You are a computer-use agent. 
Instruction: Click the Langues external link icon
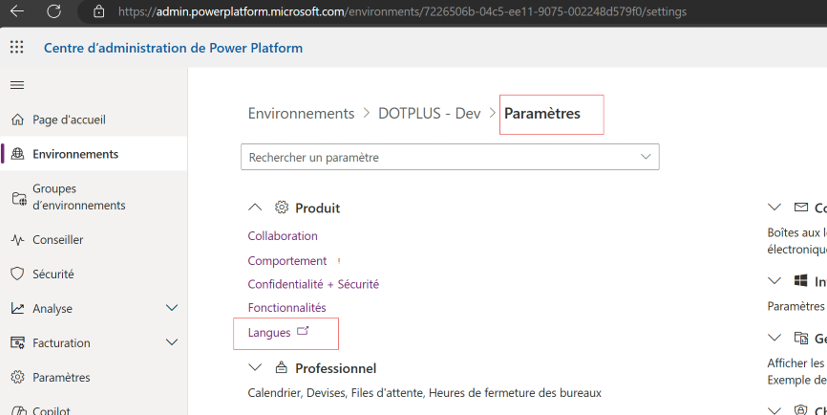pos(304,332)
